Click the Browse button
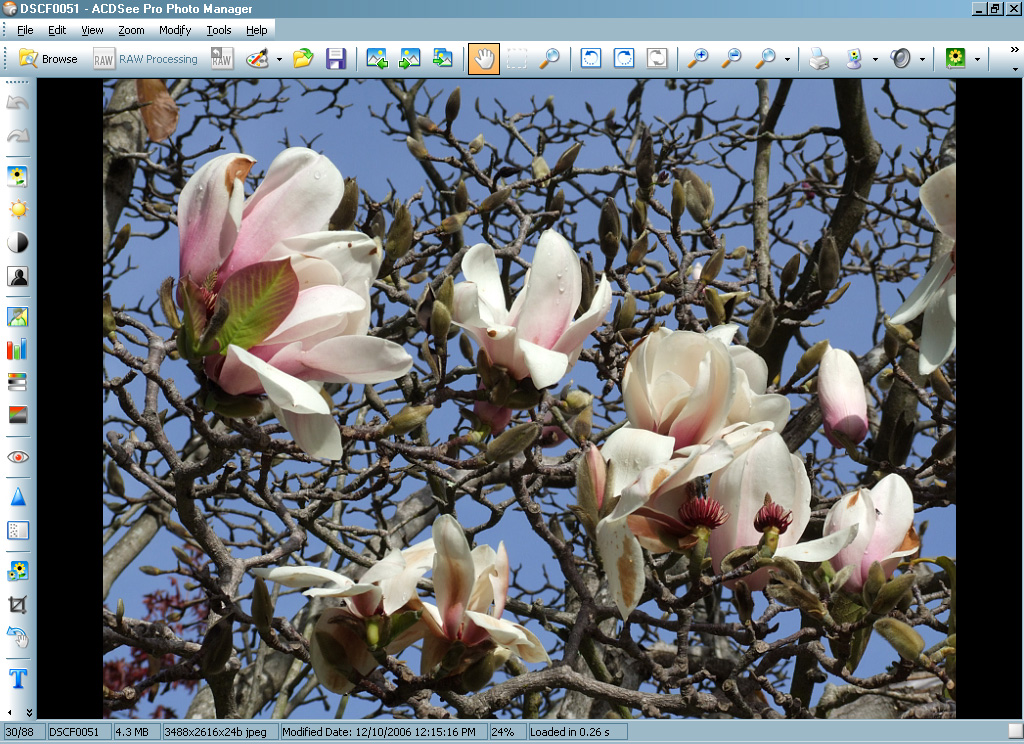 (48, 59)
